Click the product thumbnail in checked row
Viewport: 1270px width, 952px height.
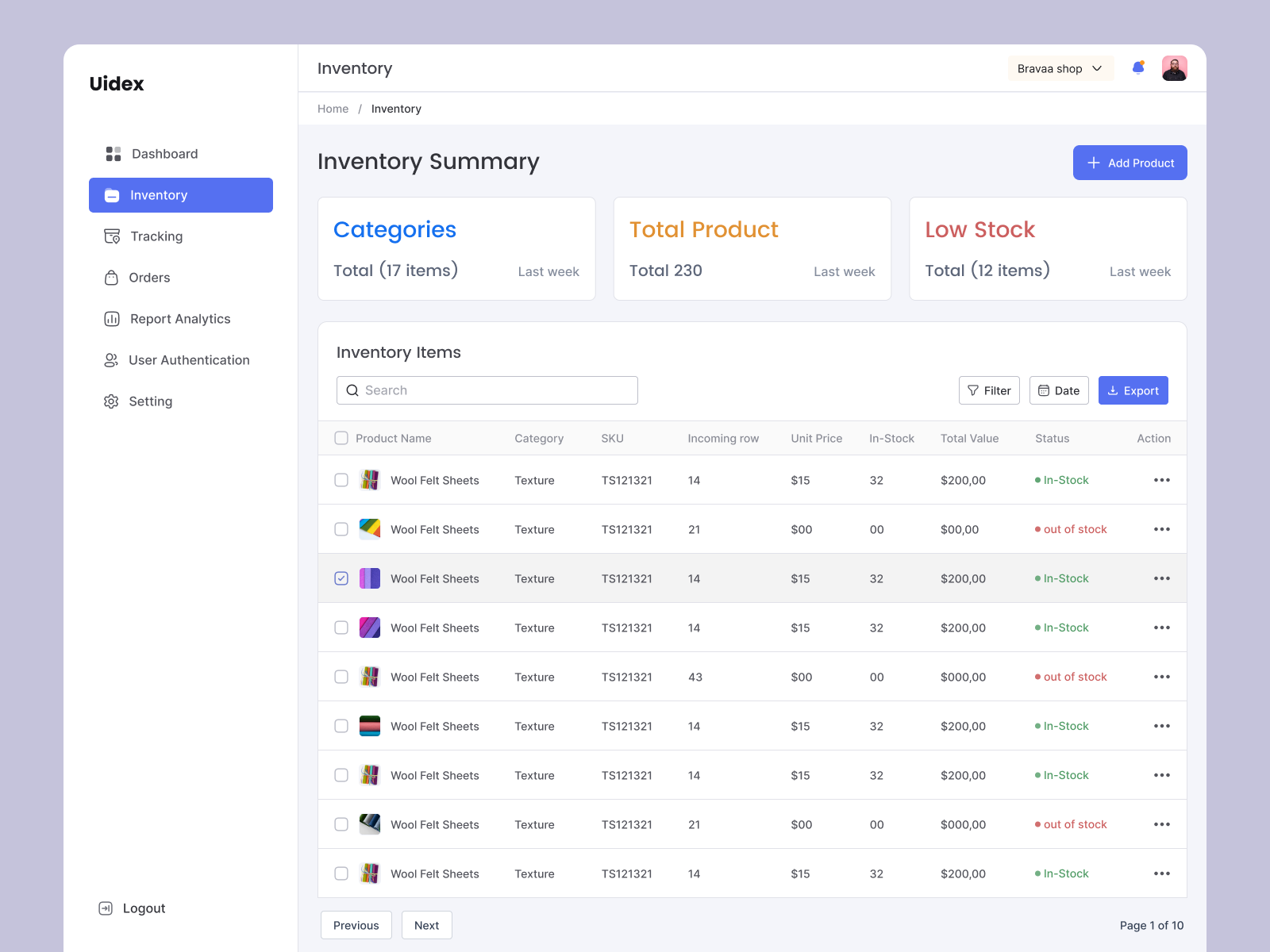[x=370, y=578]
